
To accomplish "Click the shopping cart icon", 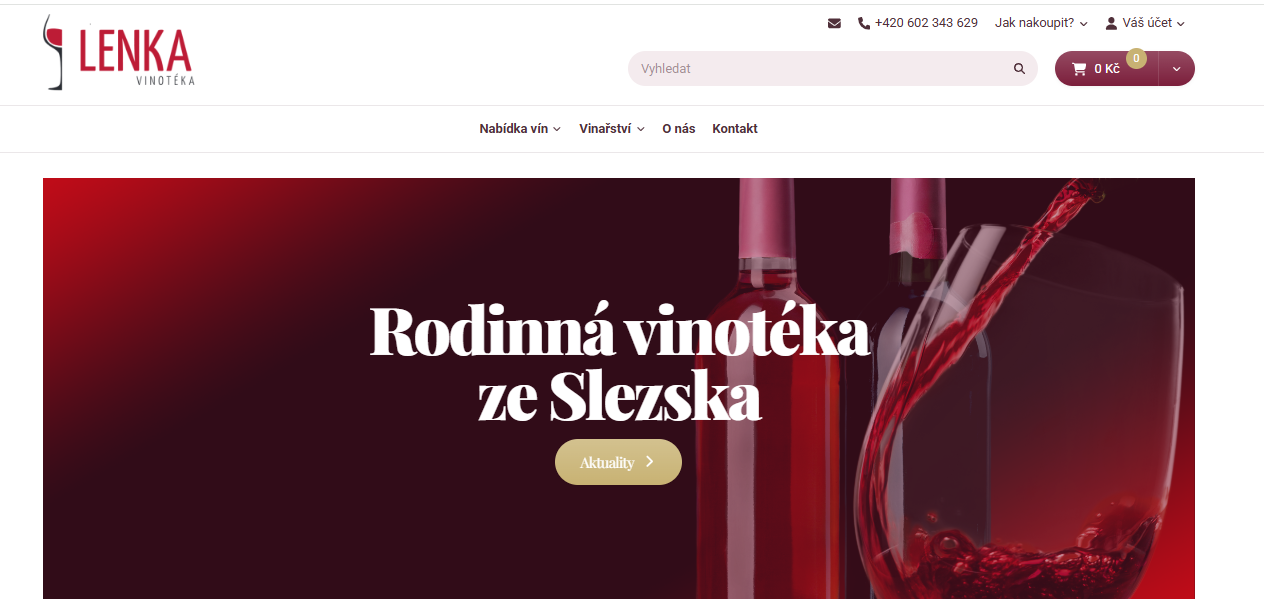I will click(x=1079, y=69).
